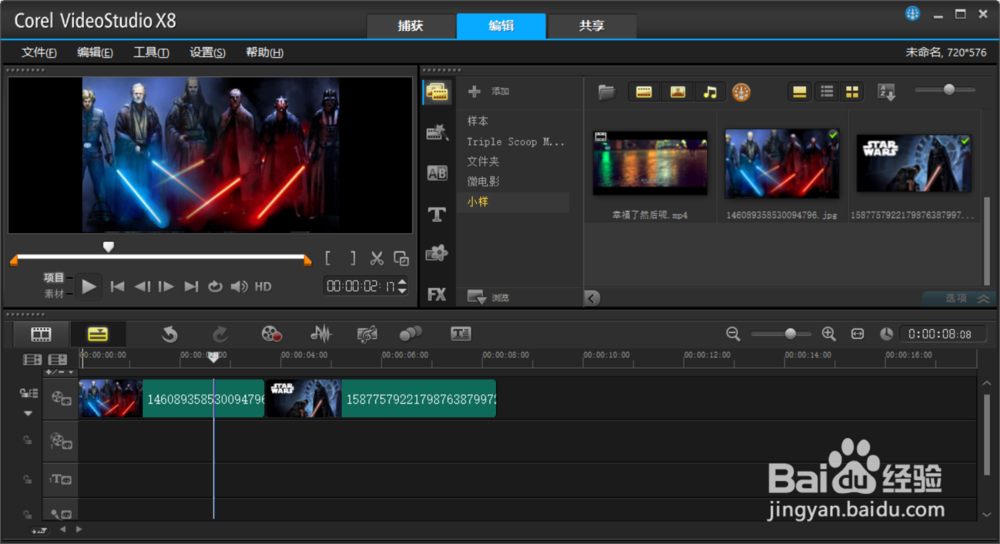
Task: Toggle audio files filter in library
Action: click(x=710, y=92)
